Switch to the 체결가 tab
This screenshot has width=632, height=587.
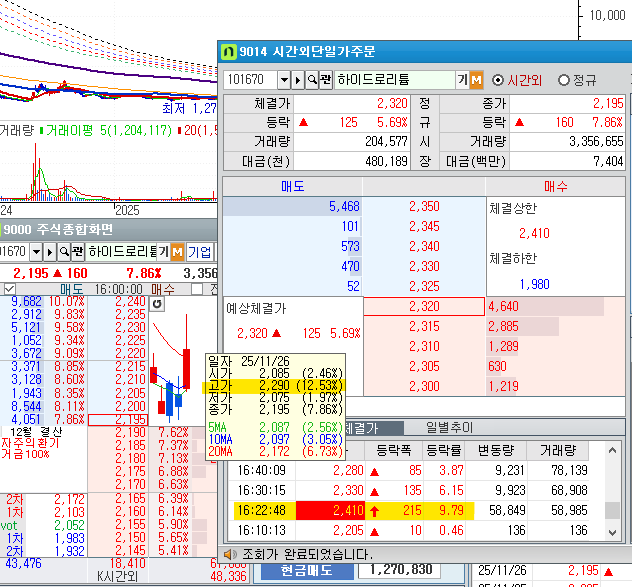(x=360, y=427)
